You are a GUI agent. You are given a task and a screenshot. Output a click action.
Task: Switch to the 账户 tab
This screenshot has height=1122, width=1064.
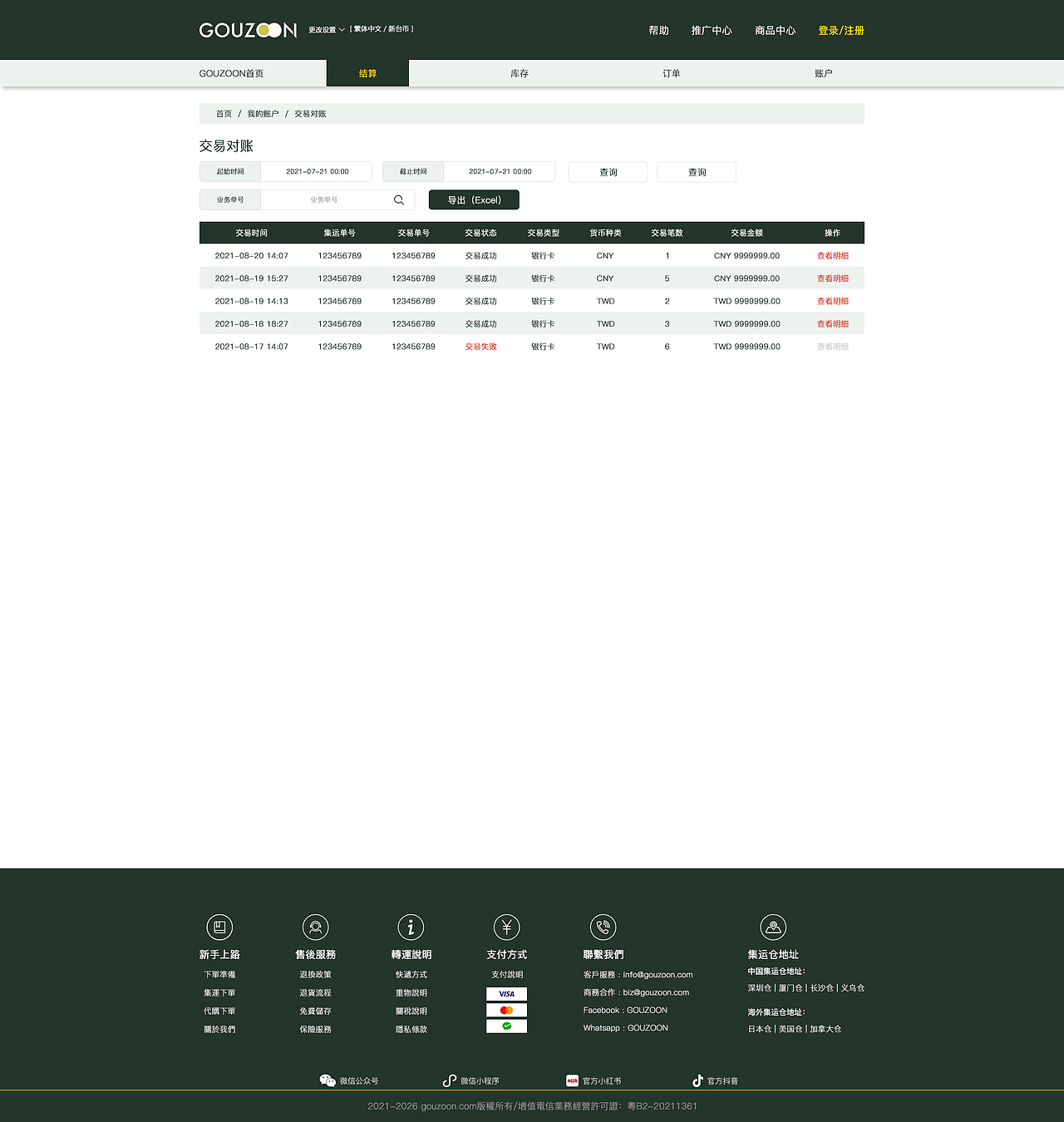(824, 73)
